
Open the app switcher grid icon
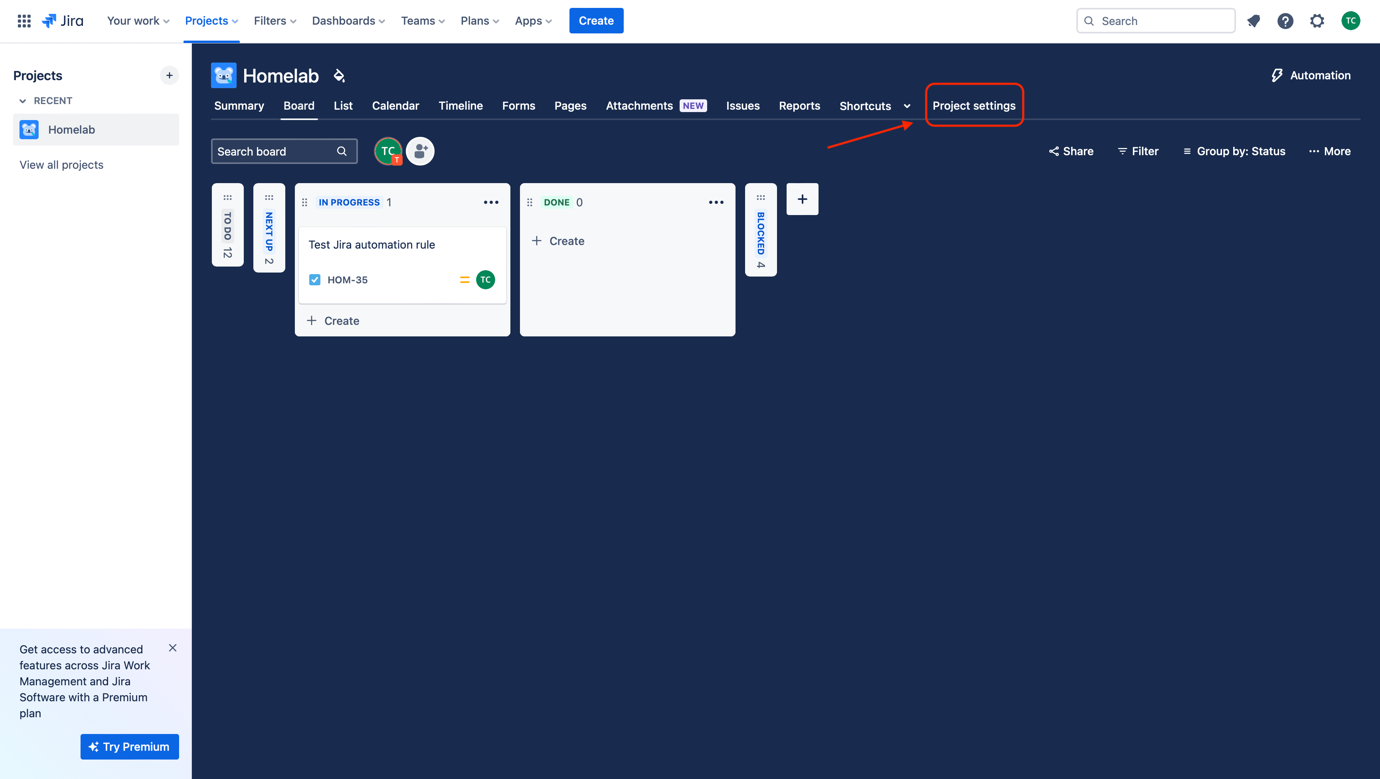pos(24,20)
